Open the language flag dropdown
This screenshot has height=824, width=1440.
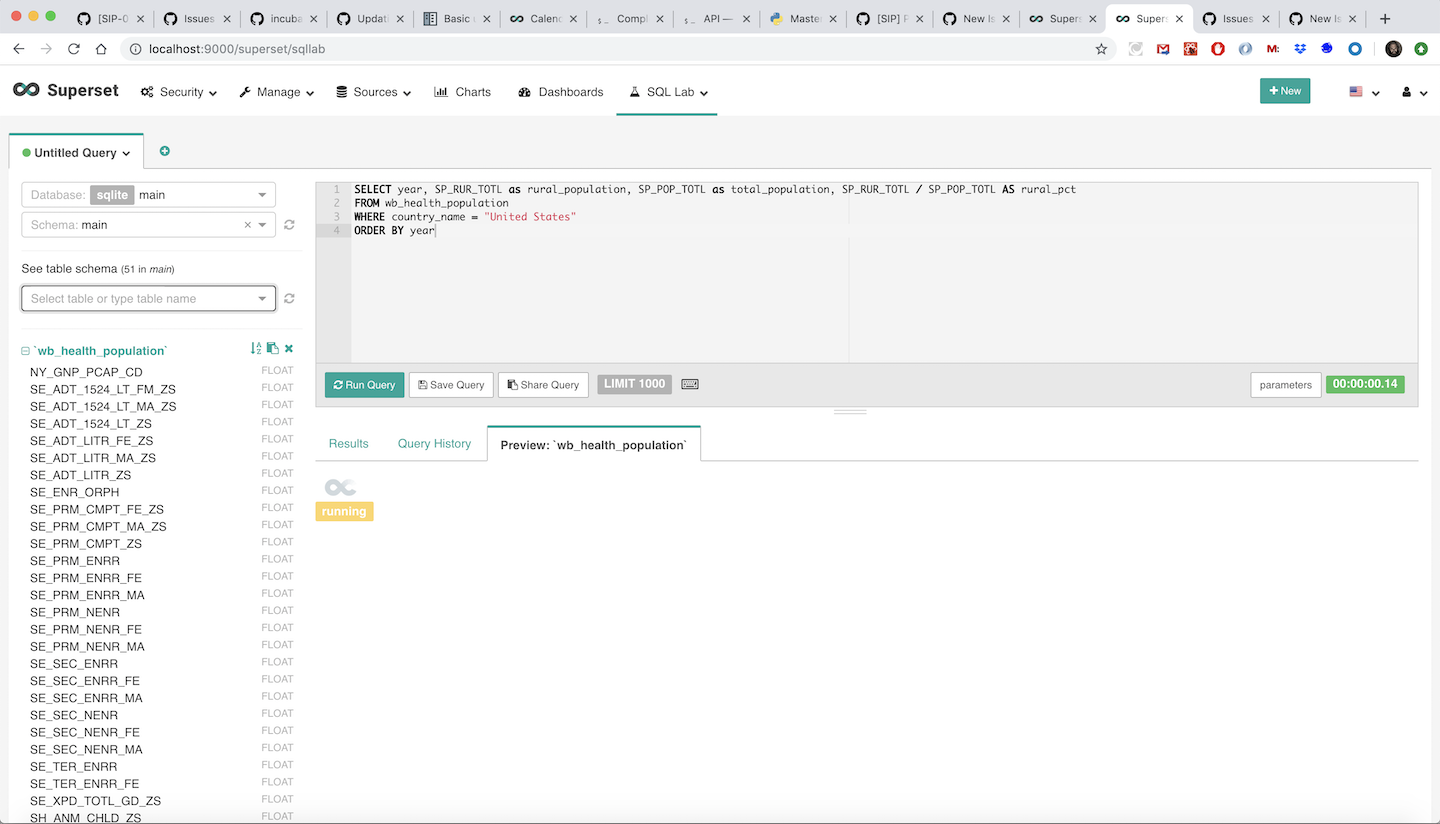click(1364, 91)
